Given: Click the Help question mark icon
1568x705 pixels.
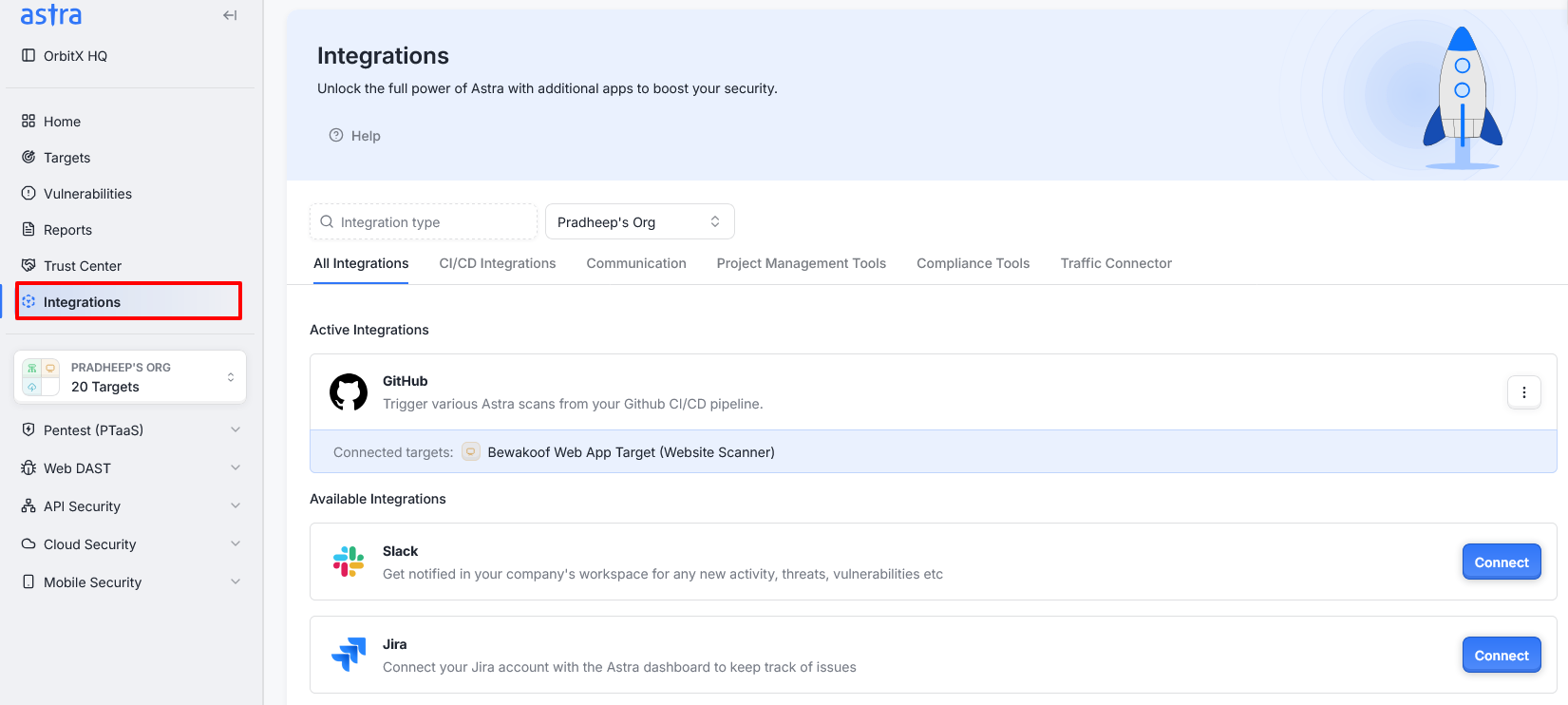Looking at the screenshot, I should [x=336, y=135].
